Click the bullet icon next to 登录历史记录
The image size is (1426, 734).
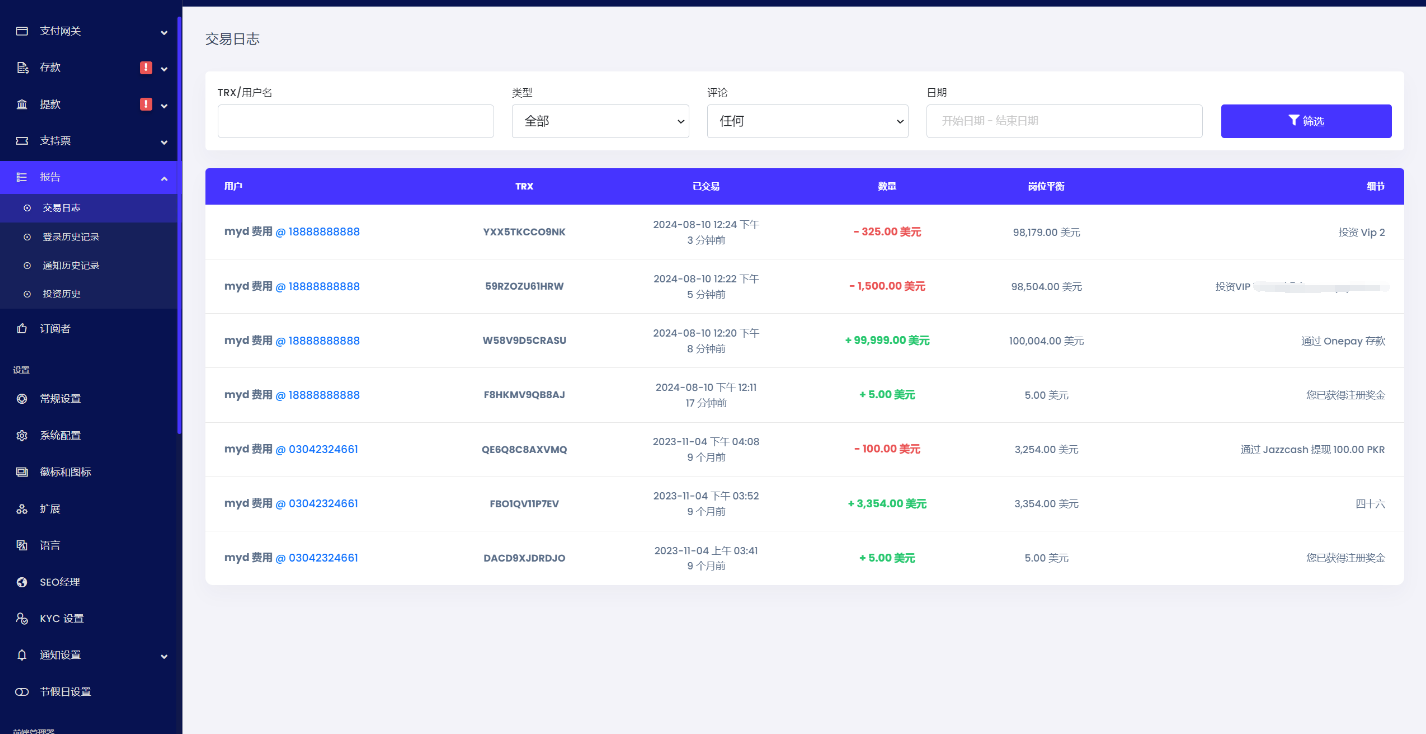coord(27,237)
